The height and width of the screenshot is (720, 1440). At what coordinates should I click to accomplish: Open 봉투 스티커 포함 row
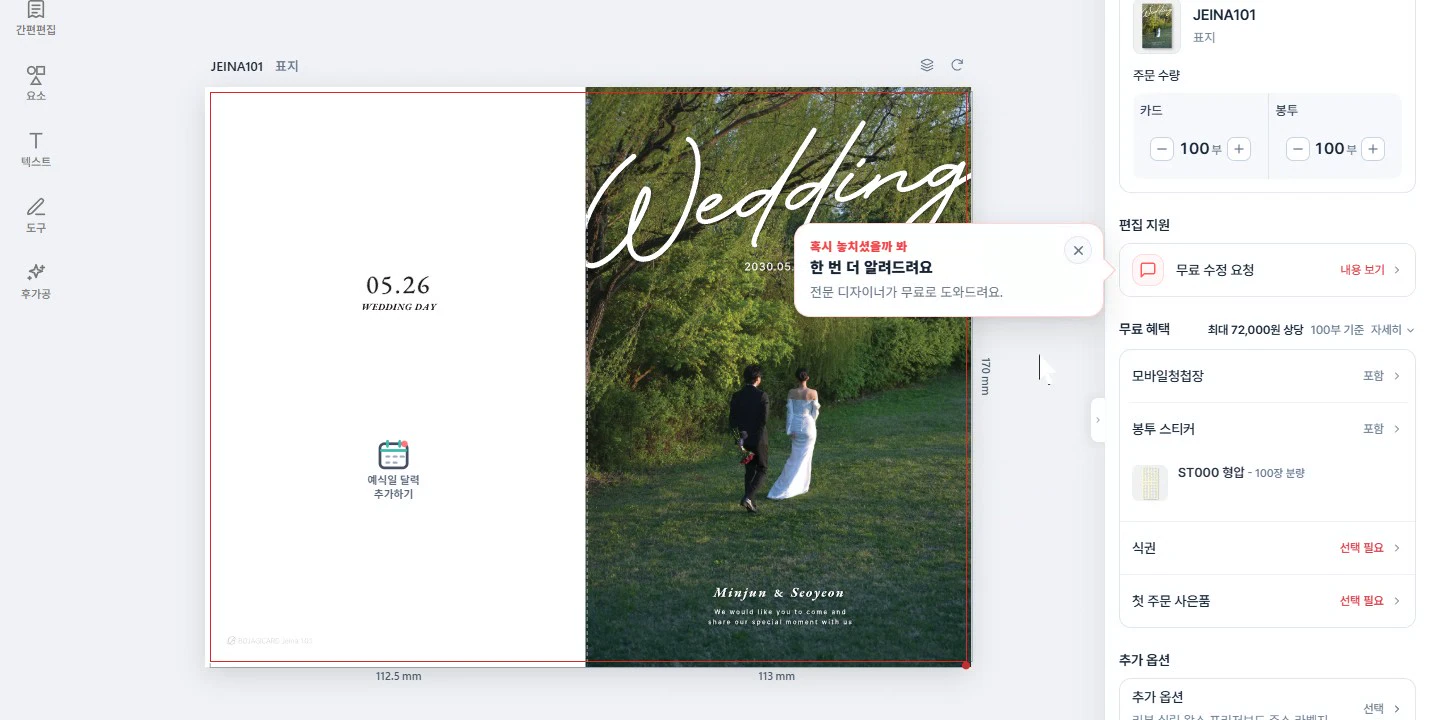point(1267,429)
